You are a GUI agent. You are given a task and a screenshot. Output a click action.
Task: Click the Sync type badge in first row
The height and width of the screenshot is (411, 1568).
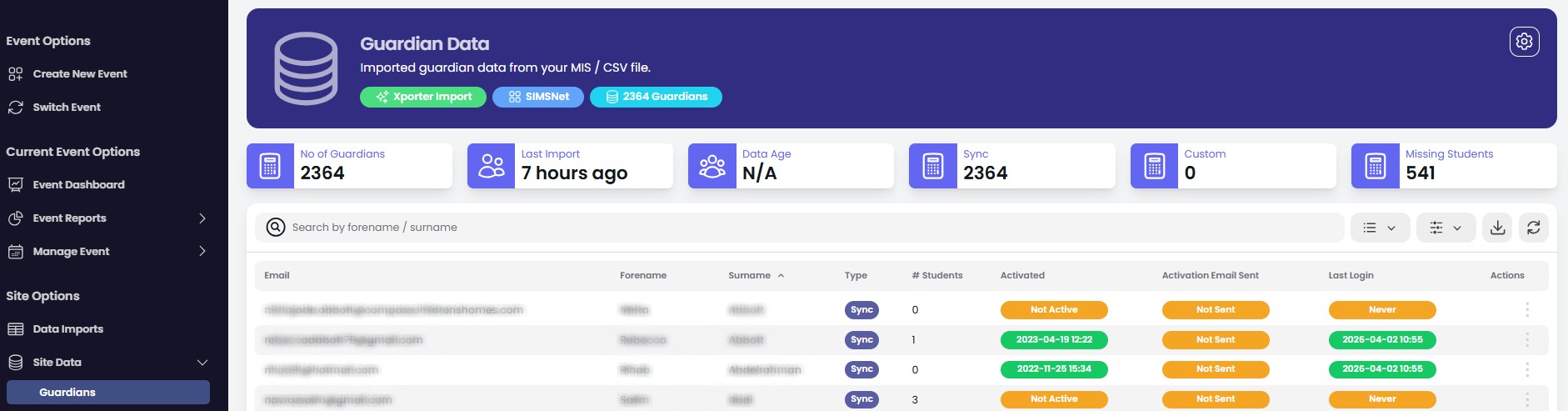coord(861,310)
